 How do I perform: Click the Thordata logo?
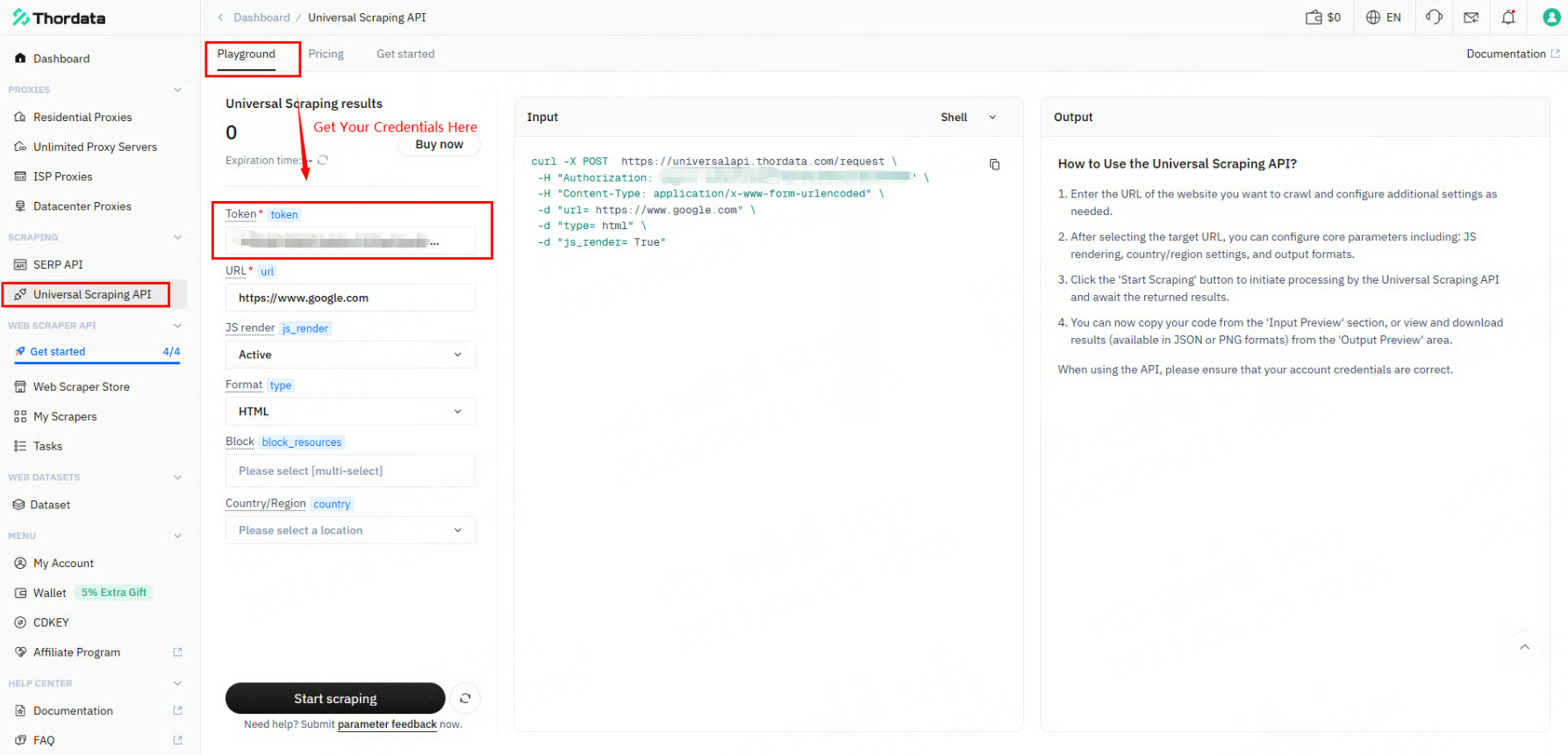pyautogui.click(x=59, y=18)
